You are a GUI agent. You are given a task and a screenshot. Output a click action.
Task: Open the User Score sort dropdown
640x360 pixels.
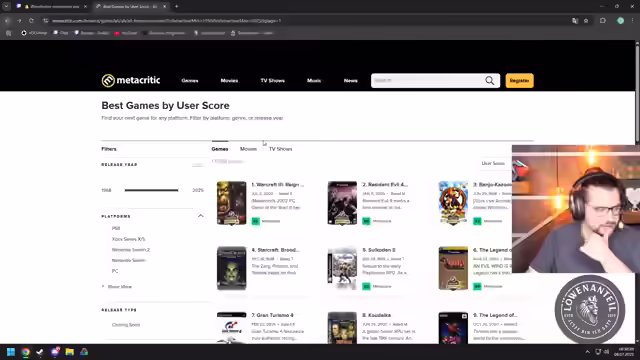[495, 163]
